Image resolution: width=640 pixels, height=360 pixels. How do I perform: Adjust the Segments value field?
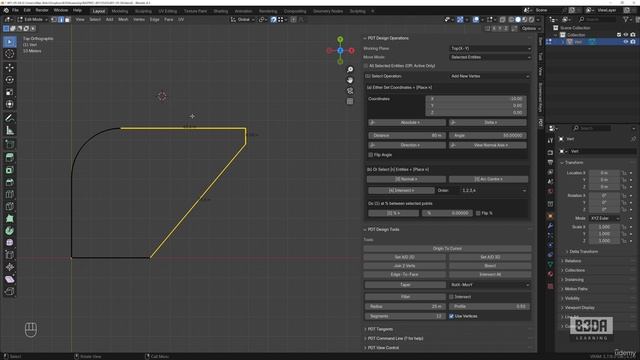pyautogui.click(x=405, y=316)
